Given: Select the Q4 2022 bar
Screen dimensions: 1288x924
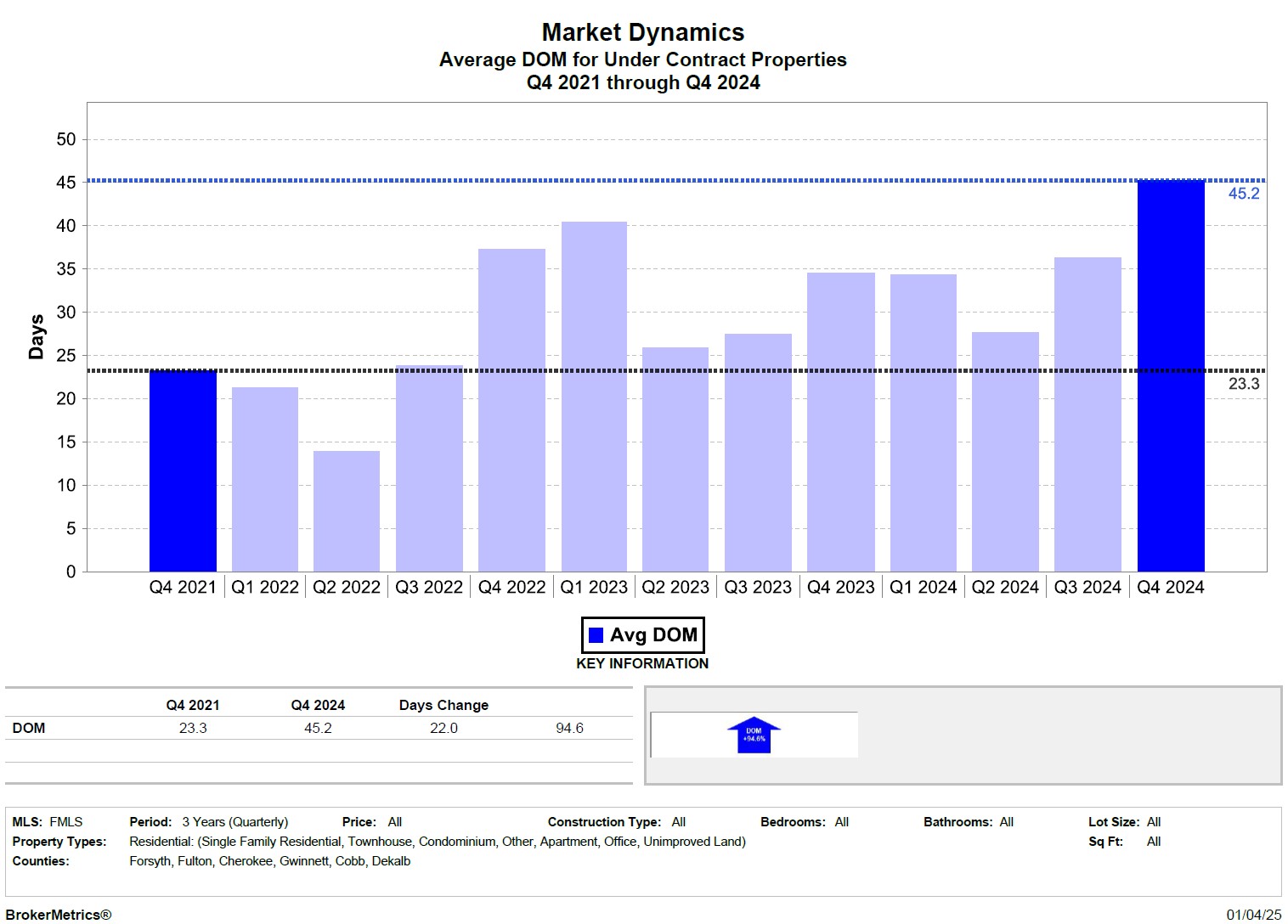Looking at the screenshot, I should coord(511,410).
